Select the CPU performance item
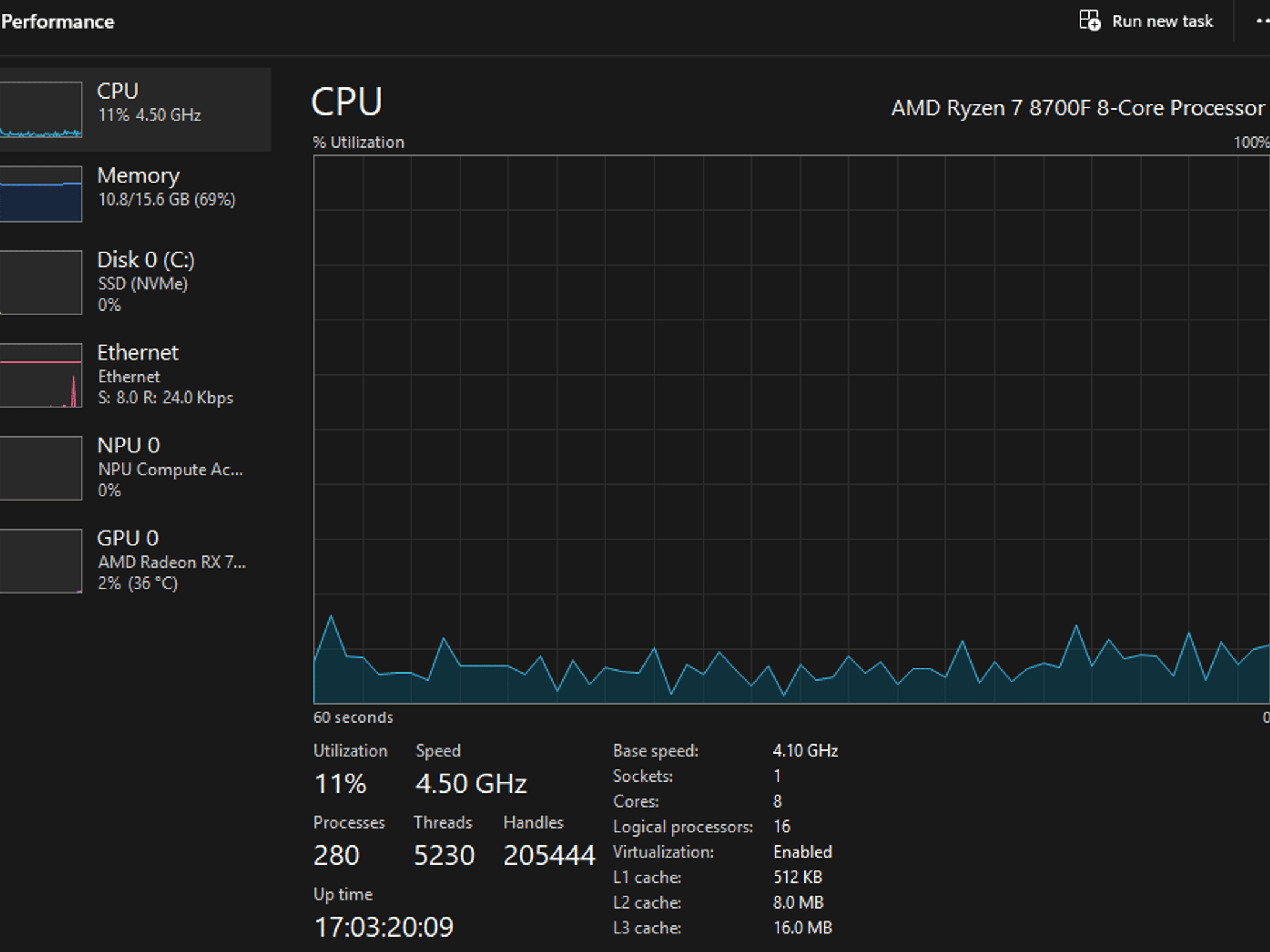Screen dimensions: 1270x952 pyautogui.click(x=135, y=109)
